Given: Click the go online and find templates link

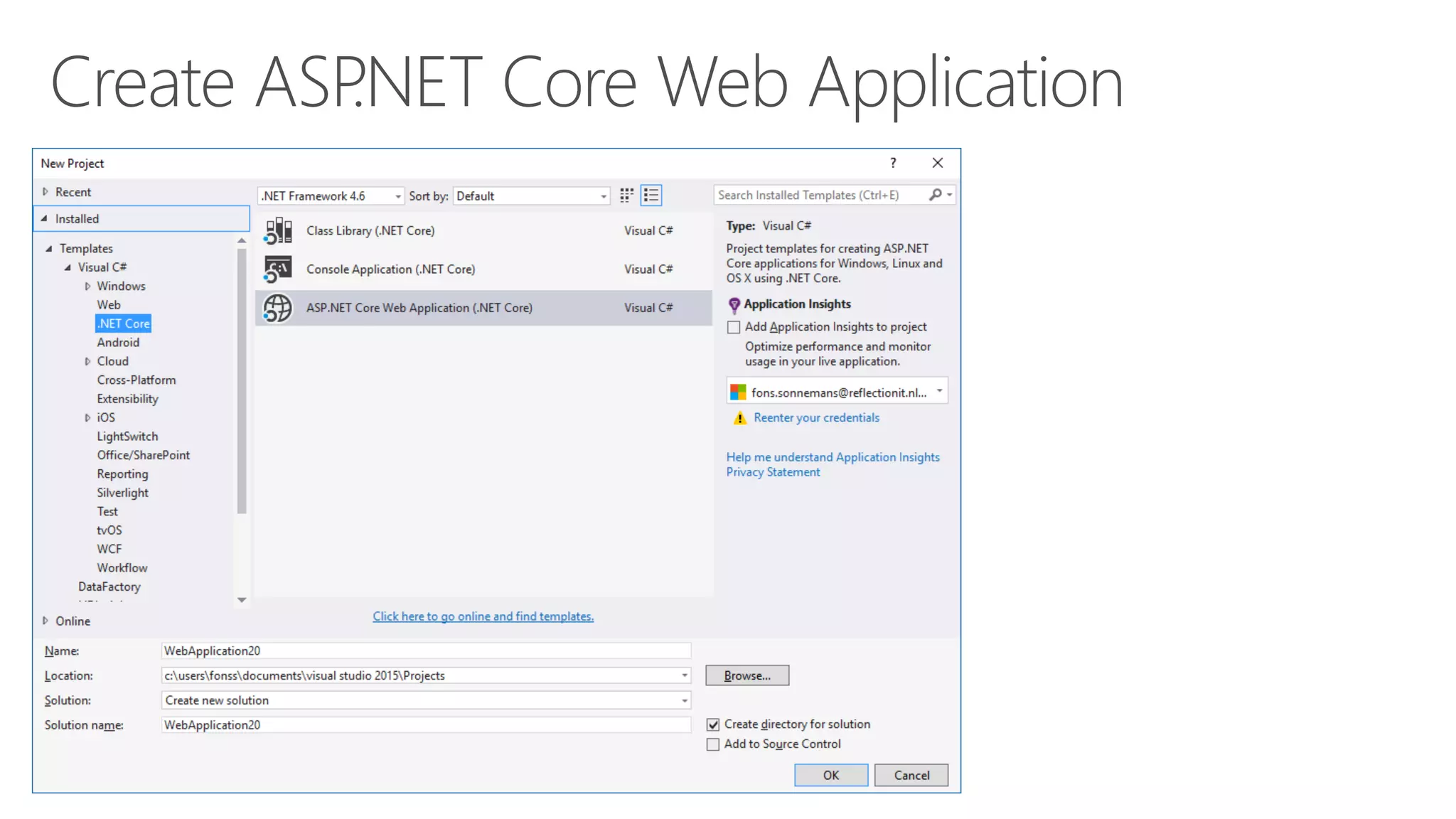Looking at the screenshot, I should (483, 616).
